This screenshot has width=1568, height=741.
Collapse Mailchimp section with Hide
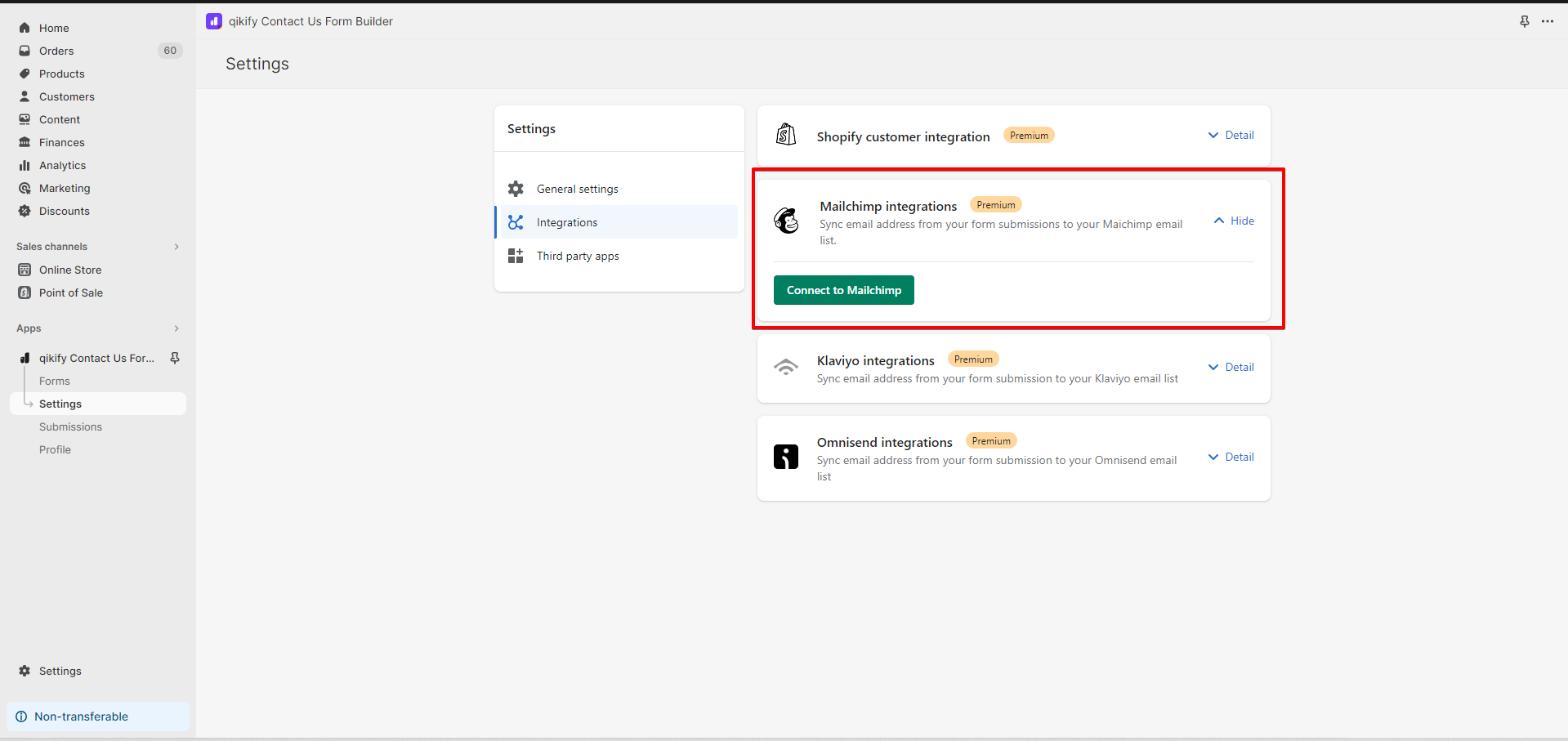point(1234,221)
